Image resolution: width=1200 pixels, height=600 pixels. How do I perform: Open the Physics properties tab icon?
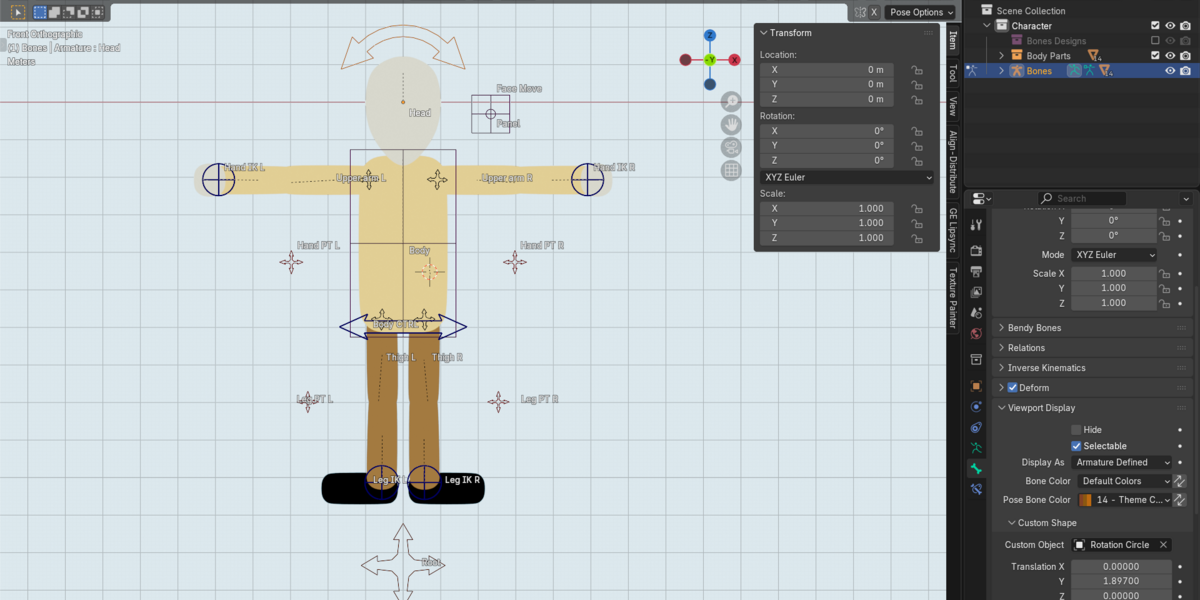coord(977,406)
